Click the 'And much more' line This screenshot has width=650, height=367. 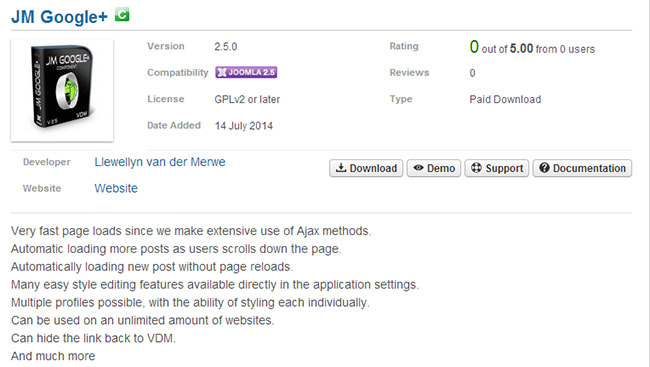pyautogui.click(x=53, y=356)
